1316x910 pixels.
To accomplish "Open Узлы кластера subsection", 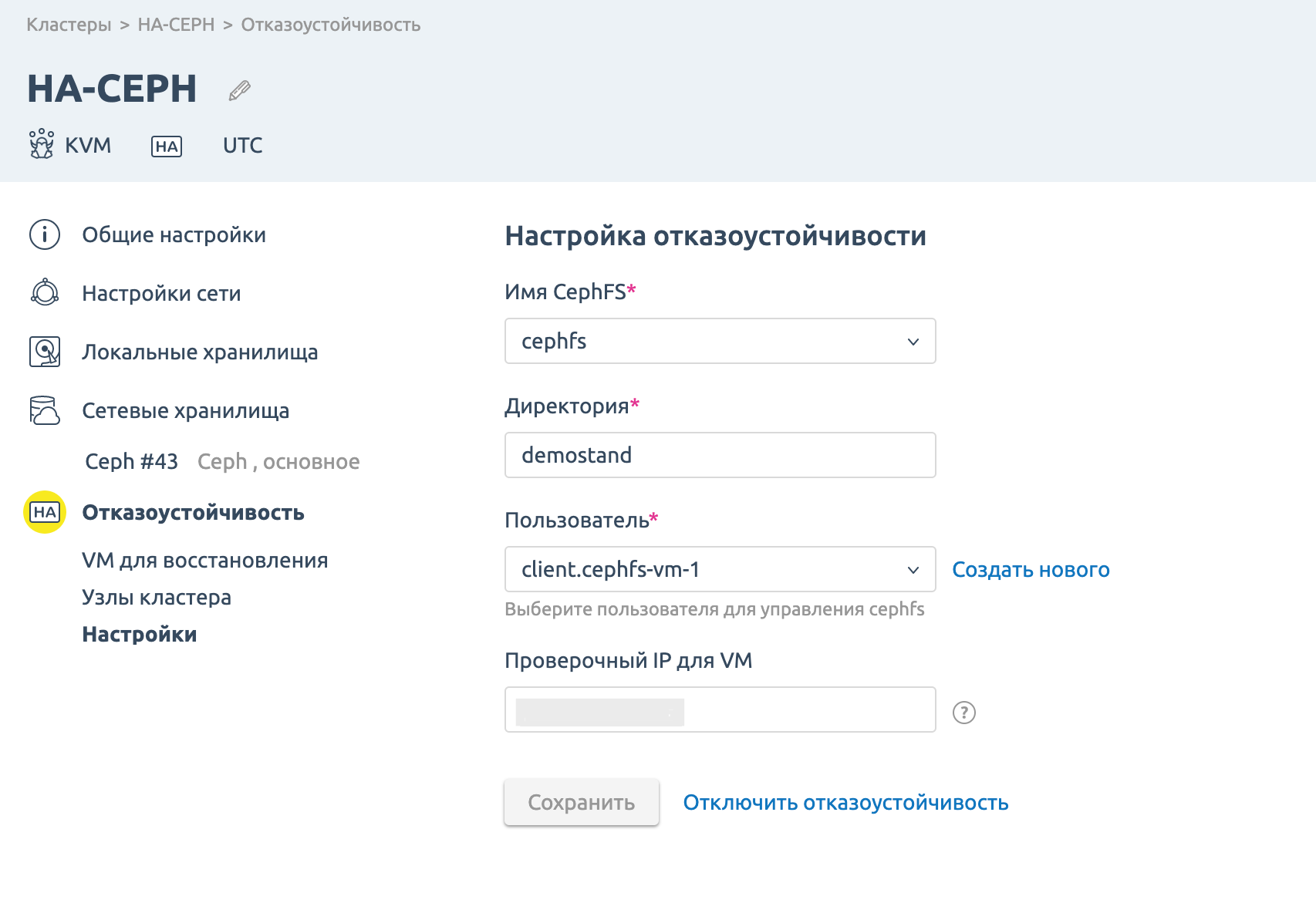I will (157, 597).
